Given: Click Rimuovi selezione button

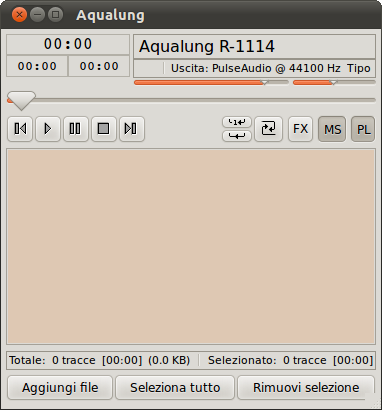Looking at the screenshot, I should (306, 388).
